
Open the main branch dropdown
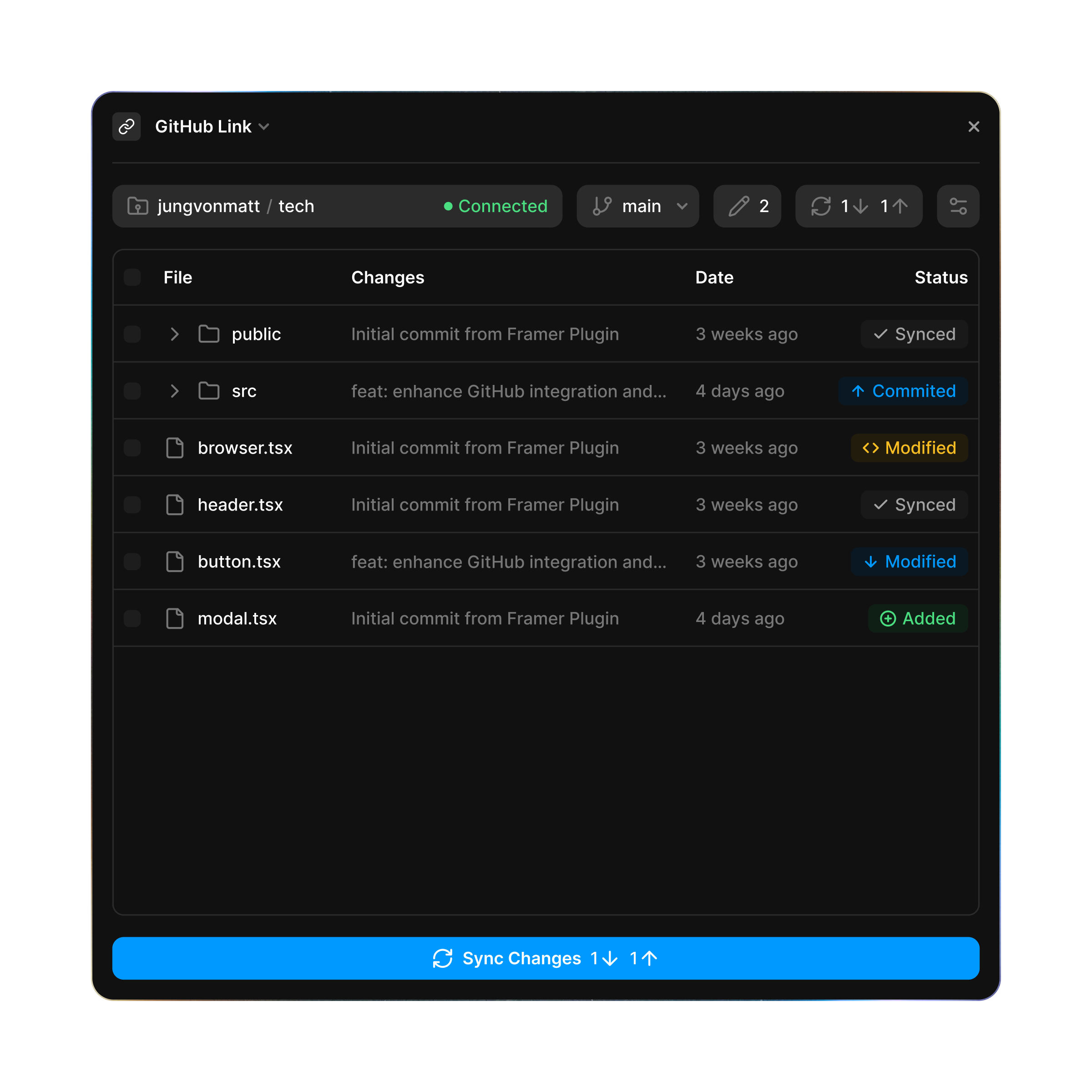coord(681,206)
